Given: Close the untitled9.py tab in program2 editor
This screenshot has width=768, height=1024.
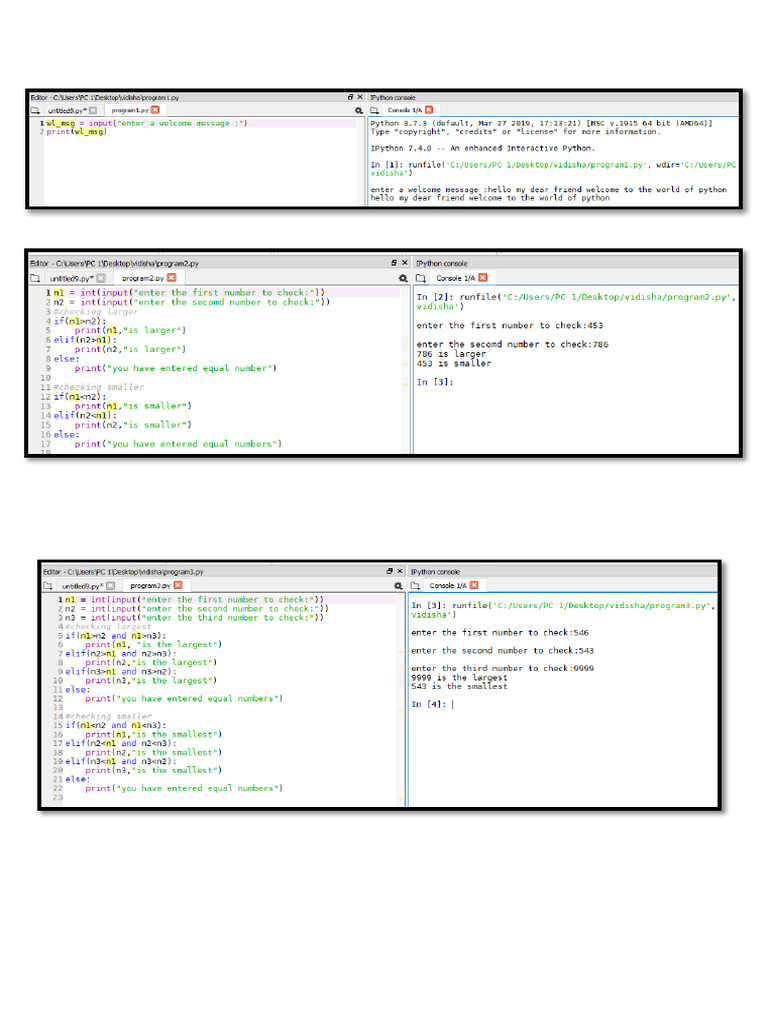Looking at the screenshot, I should click(101, 278).
